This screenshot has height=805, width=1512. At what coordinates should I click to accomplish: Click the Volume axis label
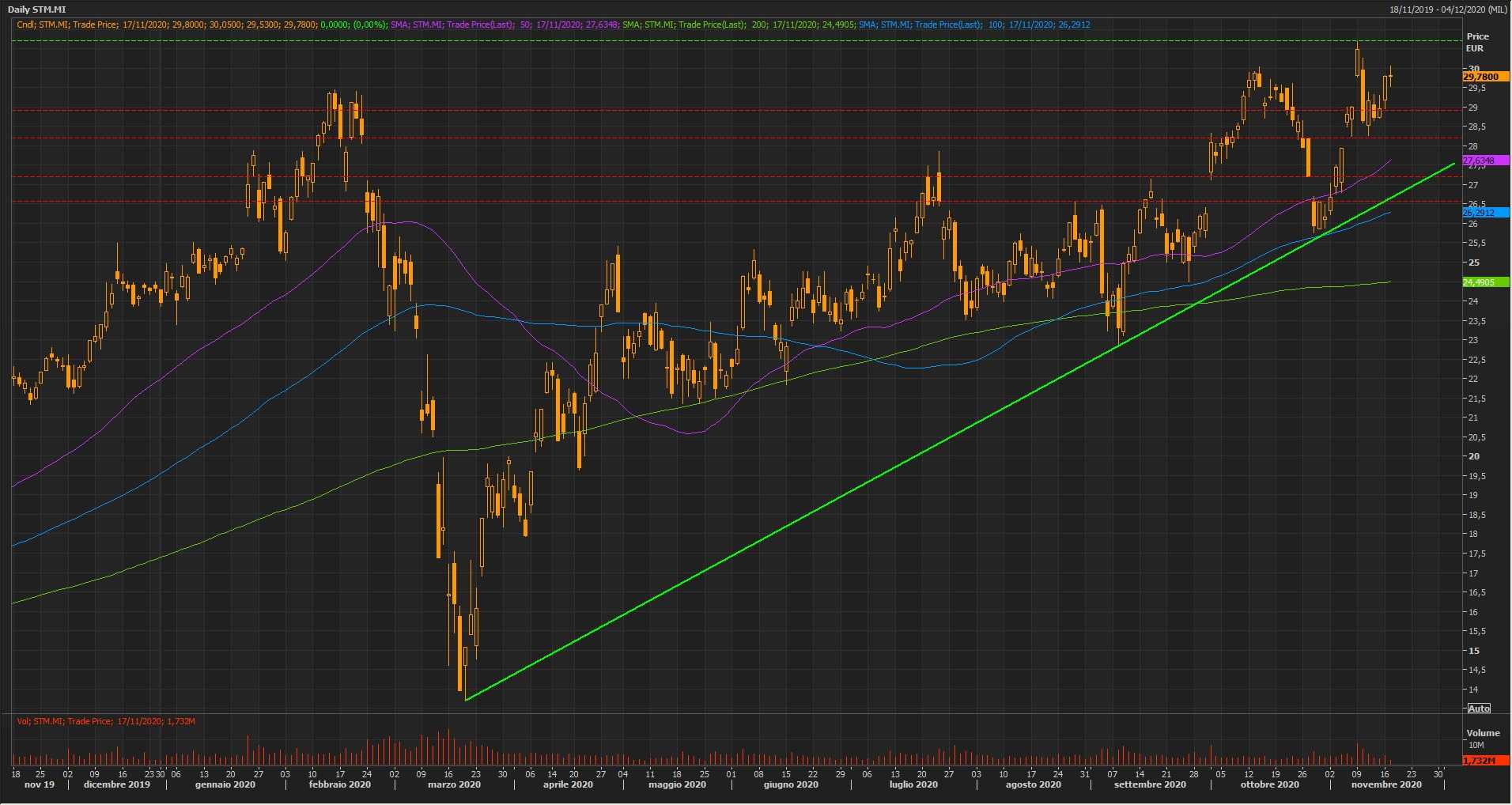(x=1482, y=733)
